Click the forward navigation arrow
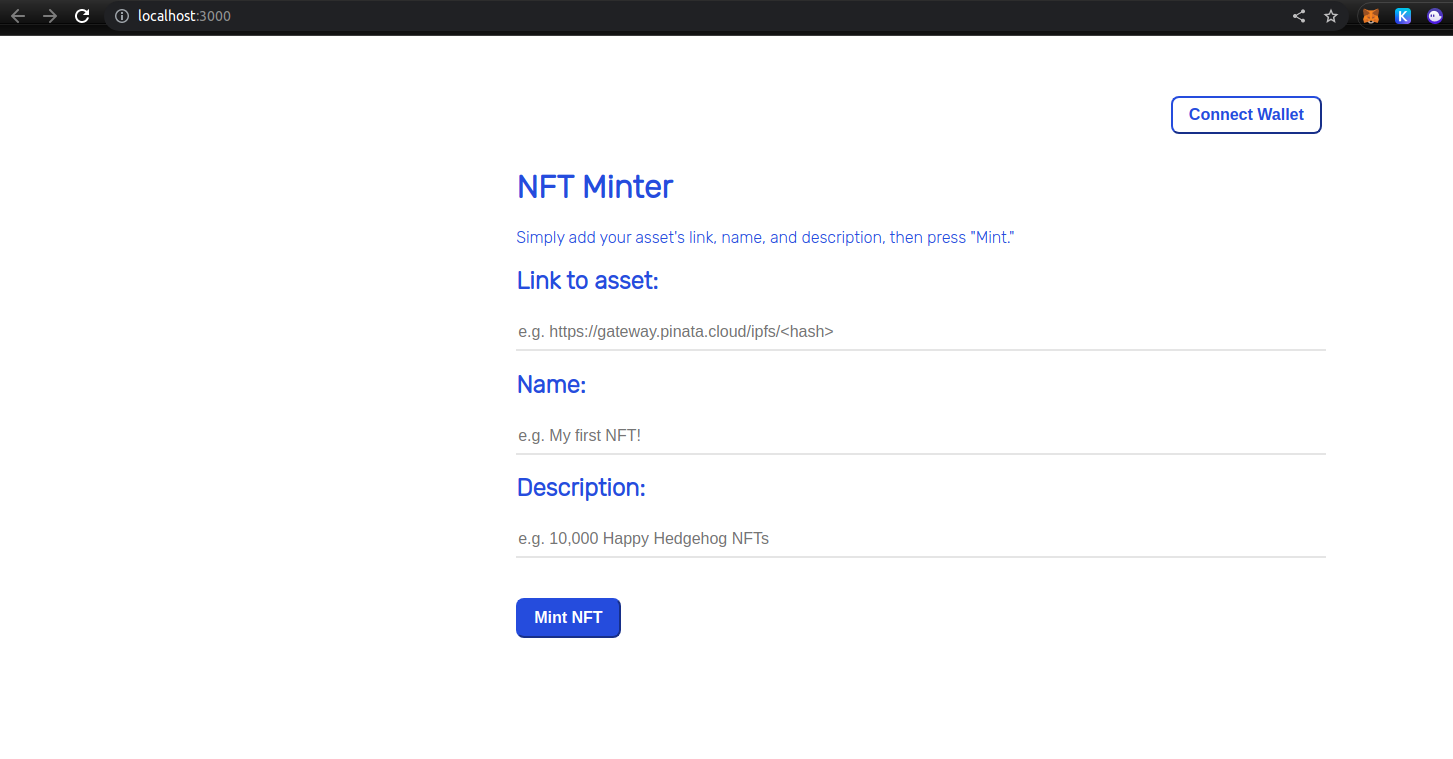Viewport: 1453px width, 759px height. pos(50,16)
